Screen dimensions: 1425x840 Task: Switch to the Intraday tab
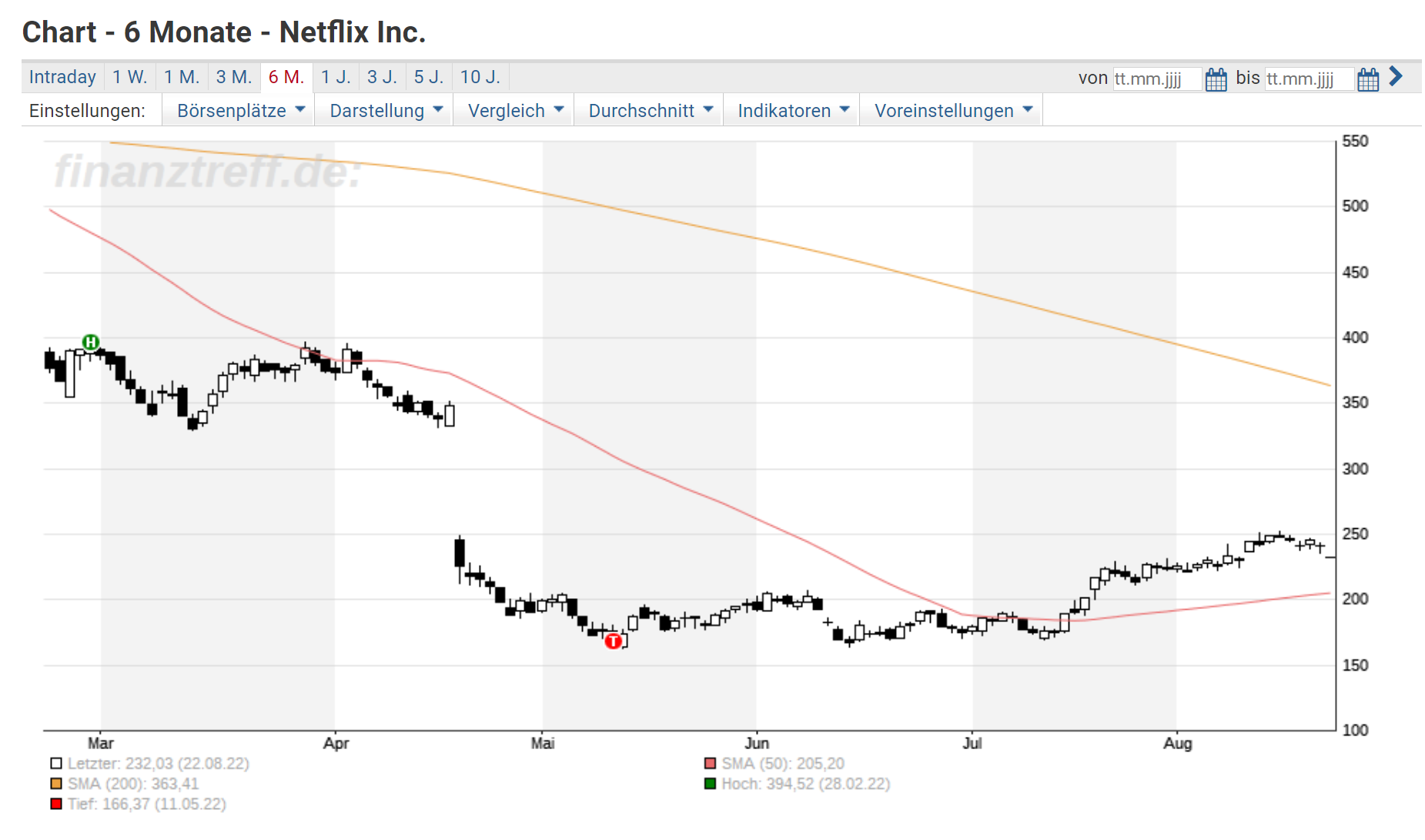pyautogui.click(x=62, y=77)
